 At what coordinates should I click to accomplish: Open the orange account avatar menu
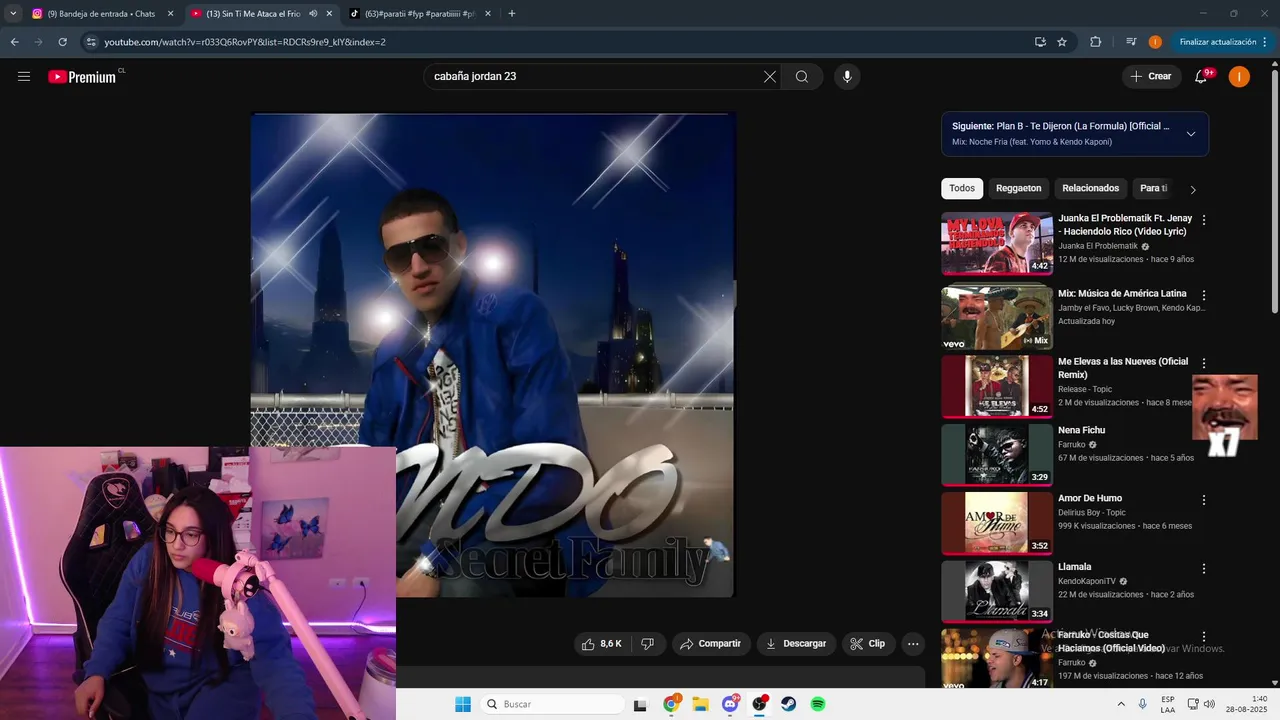coord(1239,76)
